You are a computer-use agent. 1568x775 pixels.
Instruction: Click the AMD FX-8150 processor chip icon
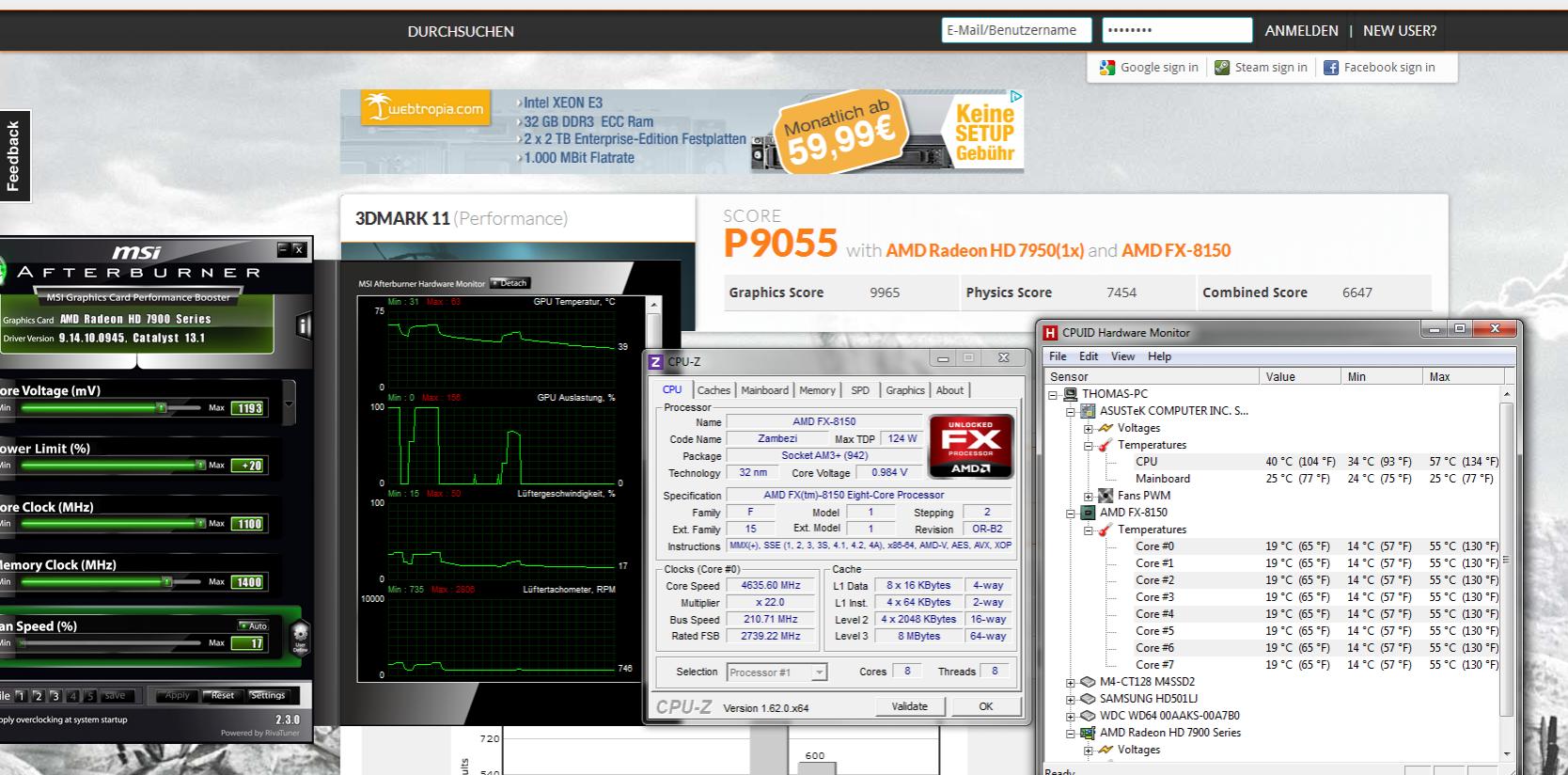pos(1088,513)
